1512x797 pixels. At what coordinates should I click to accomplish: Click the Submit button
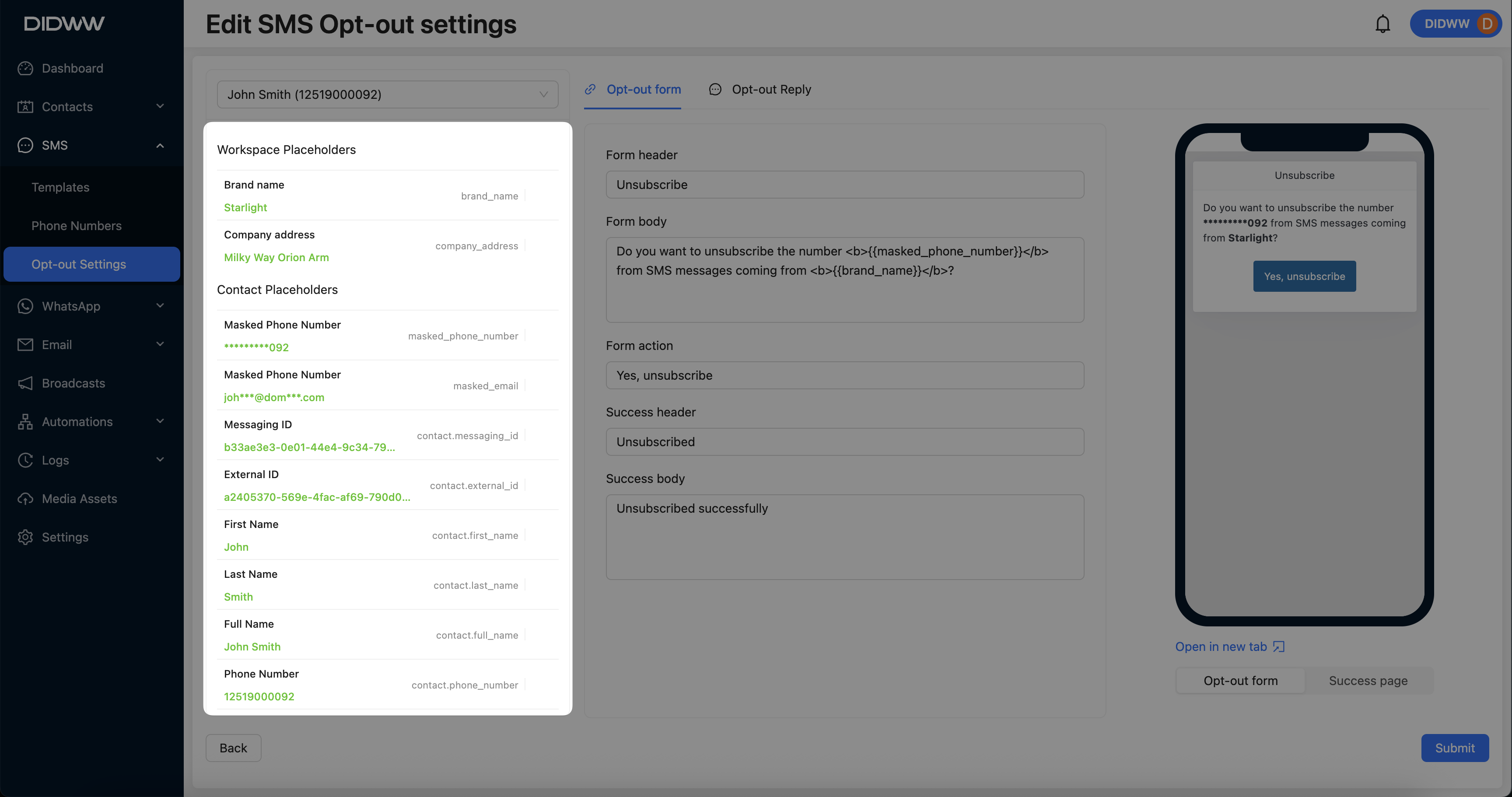[1454, 748]
